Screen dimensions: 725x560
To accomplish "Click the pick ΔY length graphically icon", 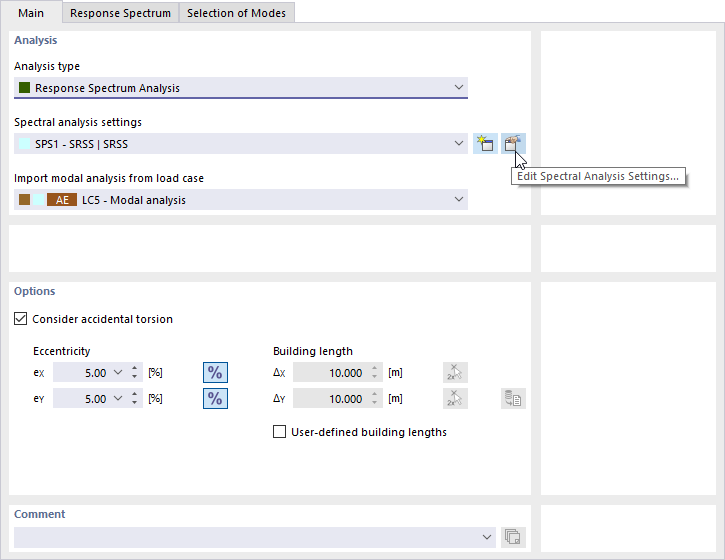I will click(x=455, y=399).
